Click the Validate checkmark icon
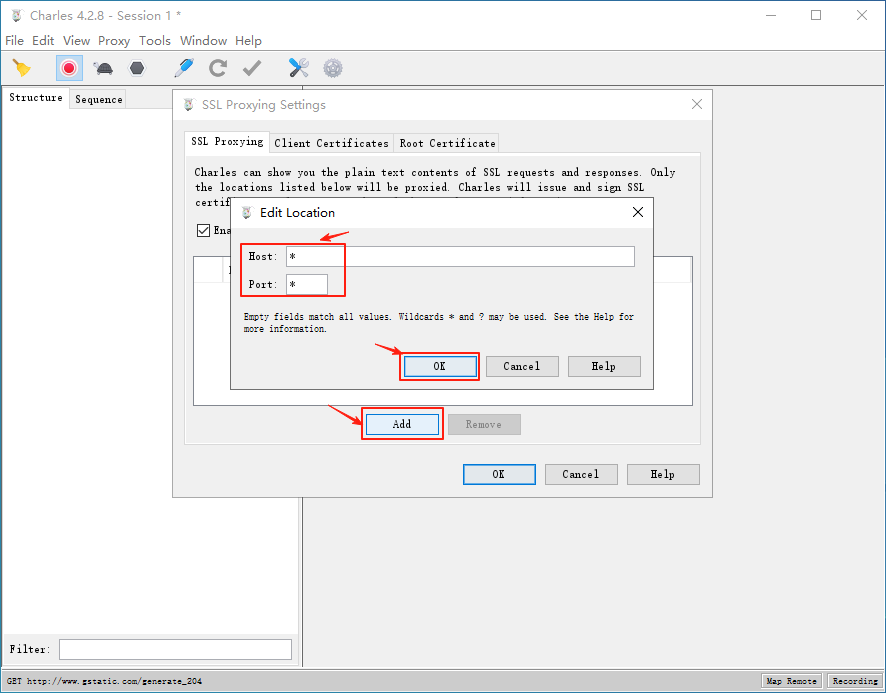The height and width of the screenshot is (693, 886). [252, 68]
